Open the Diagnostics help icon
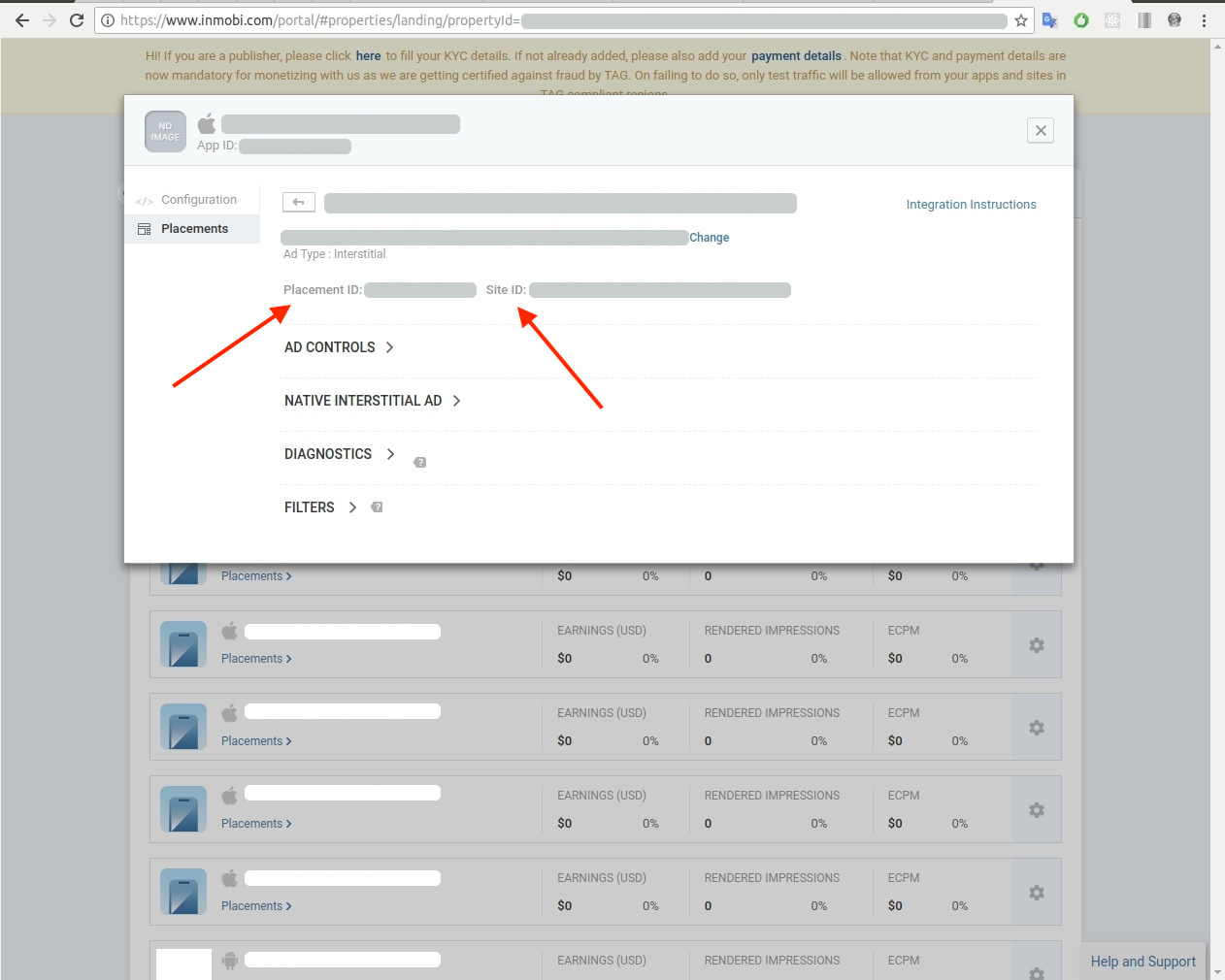1225x980 pixels. [x=419, y=462]
